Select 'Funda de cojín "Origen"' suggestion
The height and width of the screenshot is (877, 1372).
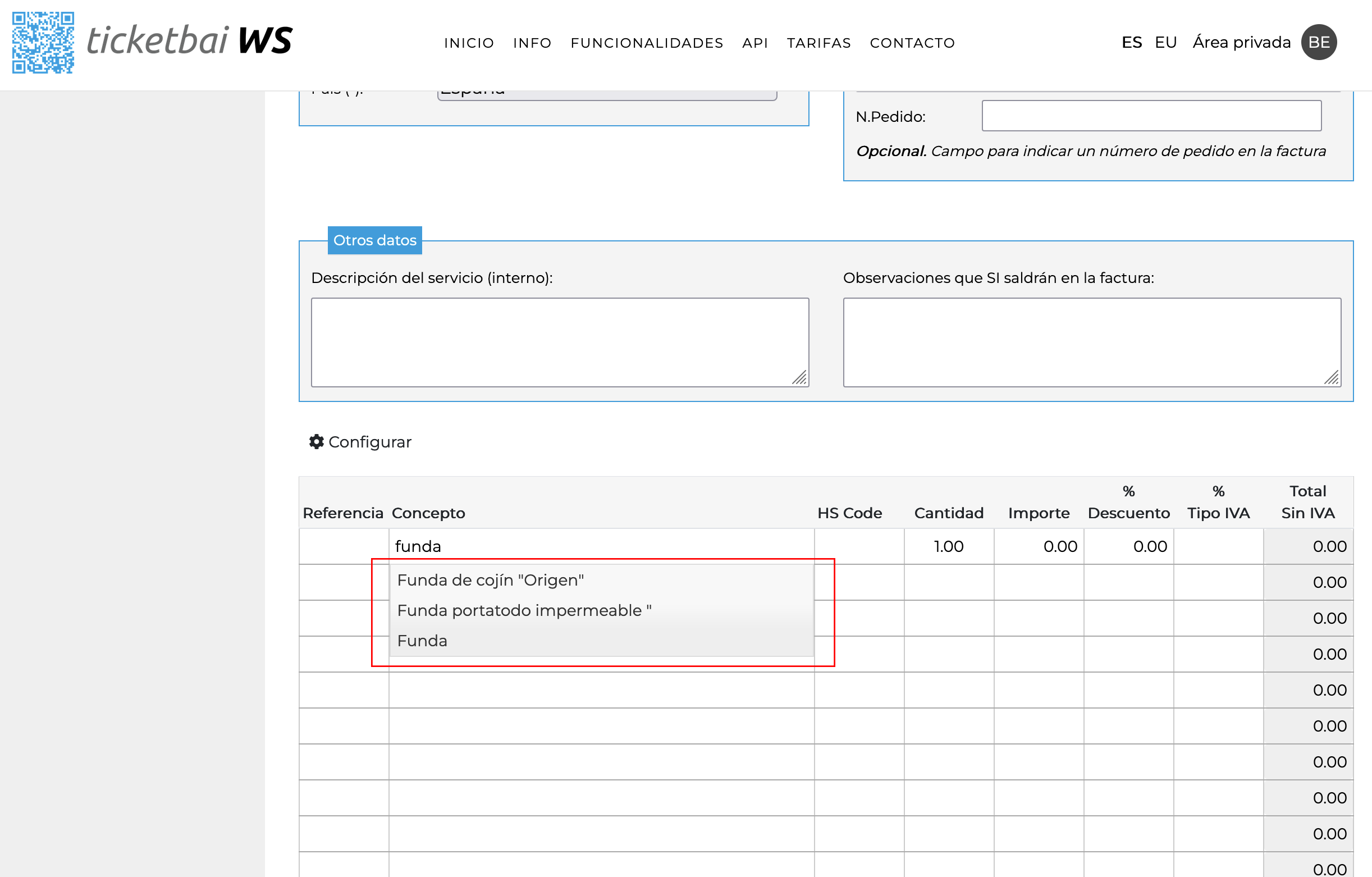490,580
